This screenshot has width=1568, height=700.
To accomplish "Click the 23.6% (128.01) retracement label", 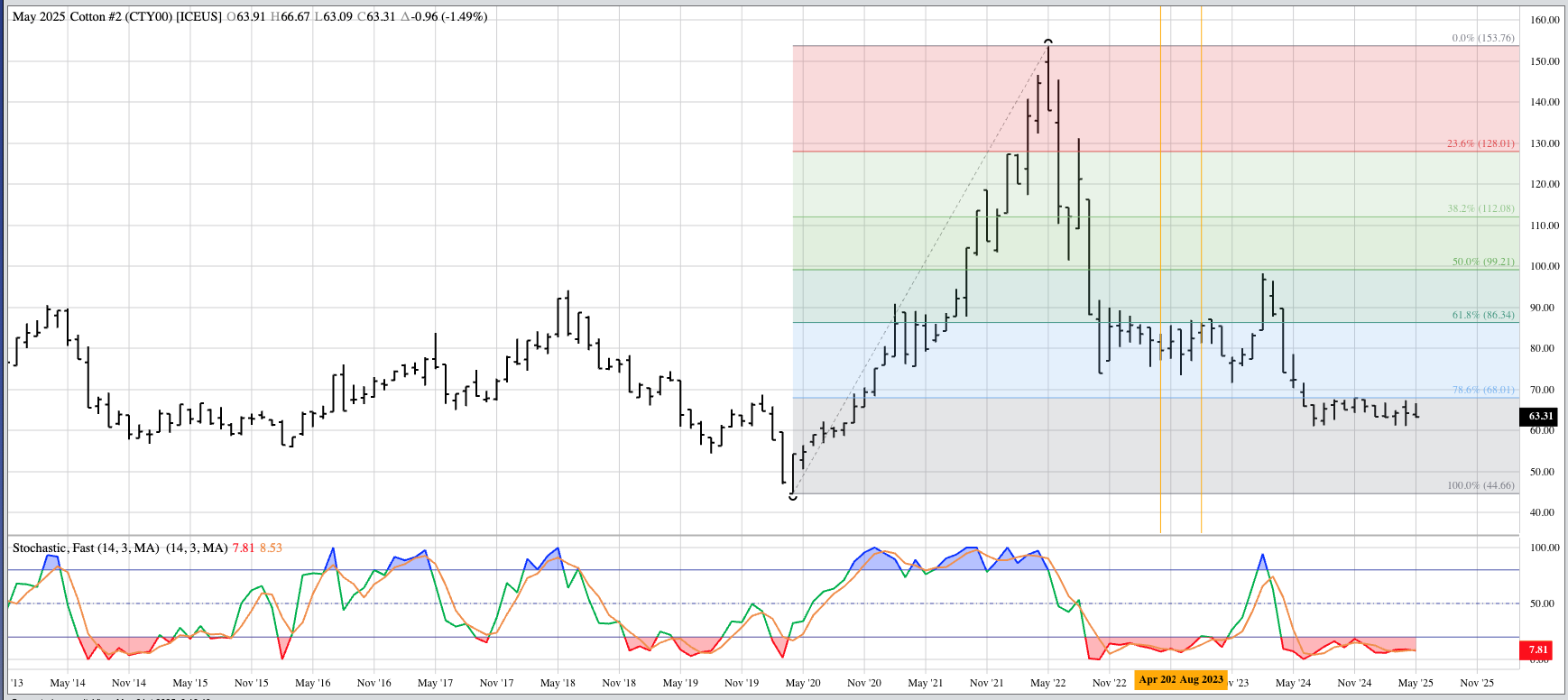I will pyautogui.click(x=1480, y=143).
